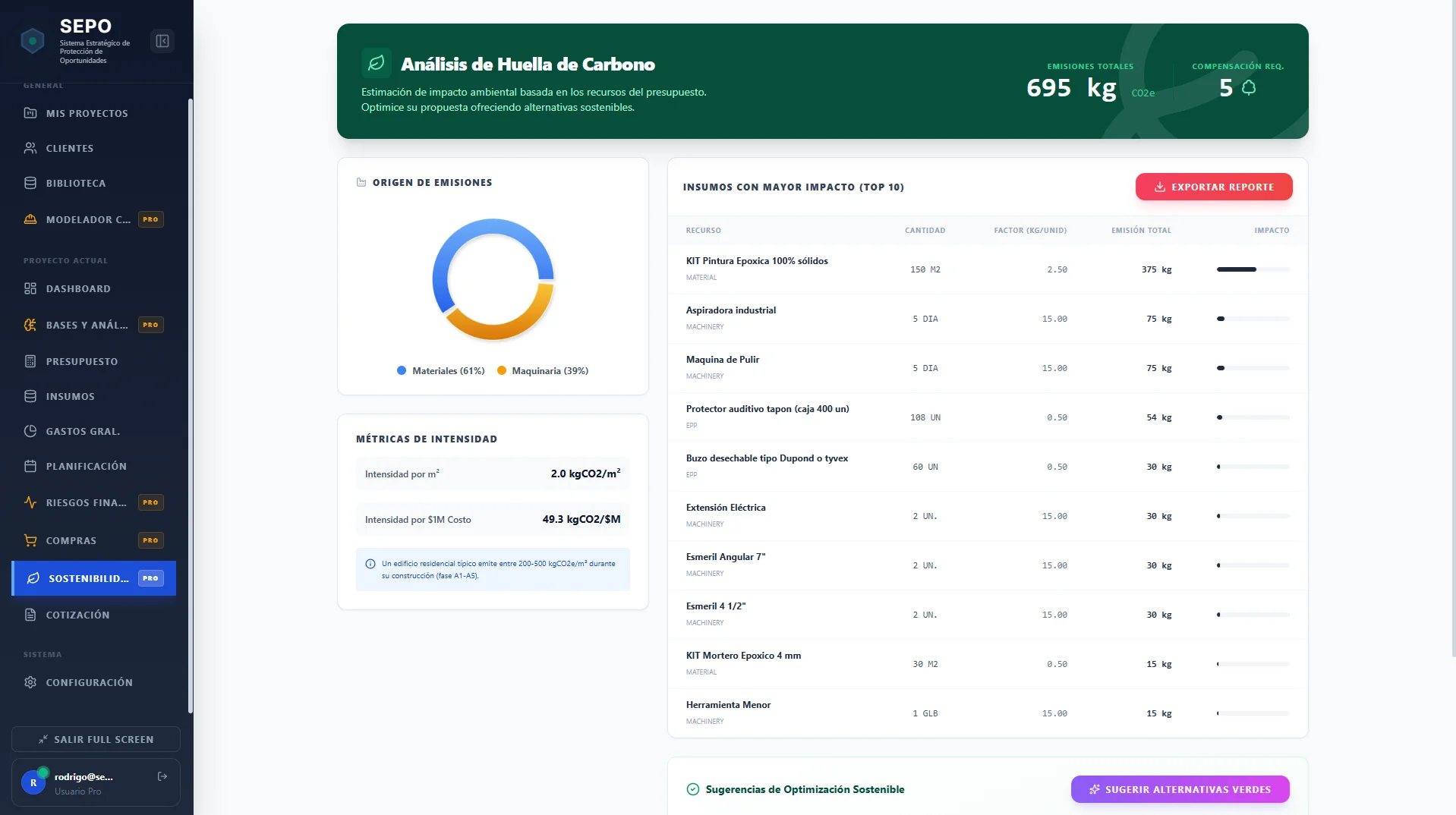Toggle Materiales in the donut chart legend
The image size is (1456, 815).
coord(440,371)
